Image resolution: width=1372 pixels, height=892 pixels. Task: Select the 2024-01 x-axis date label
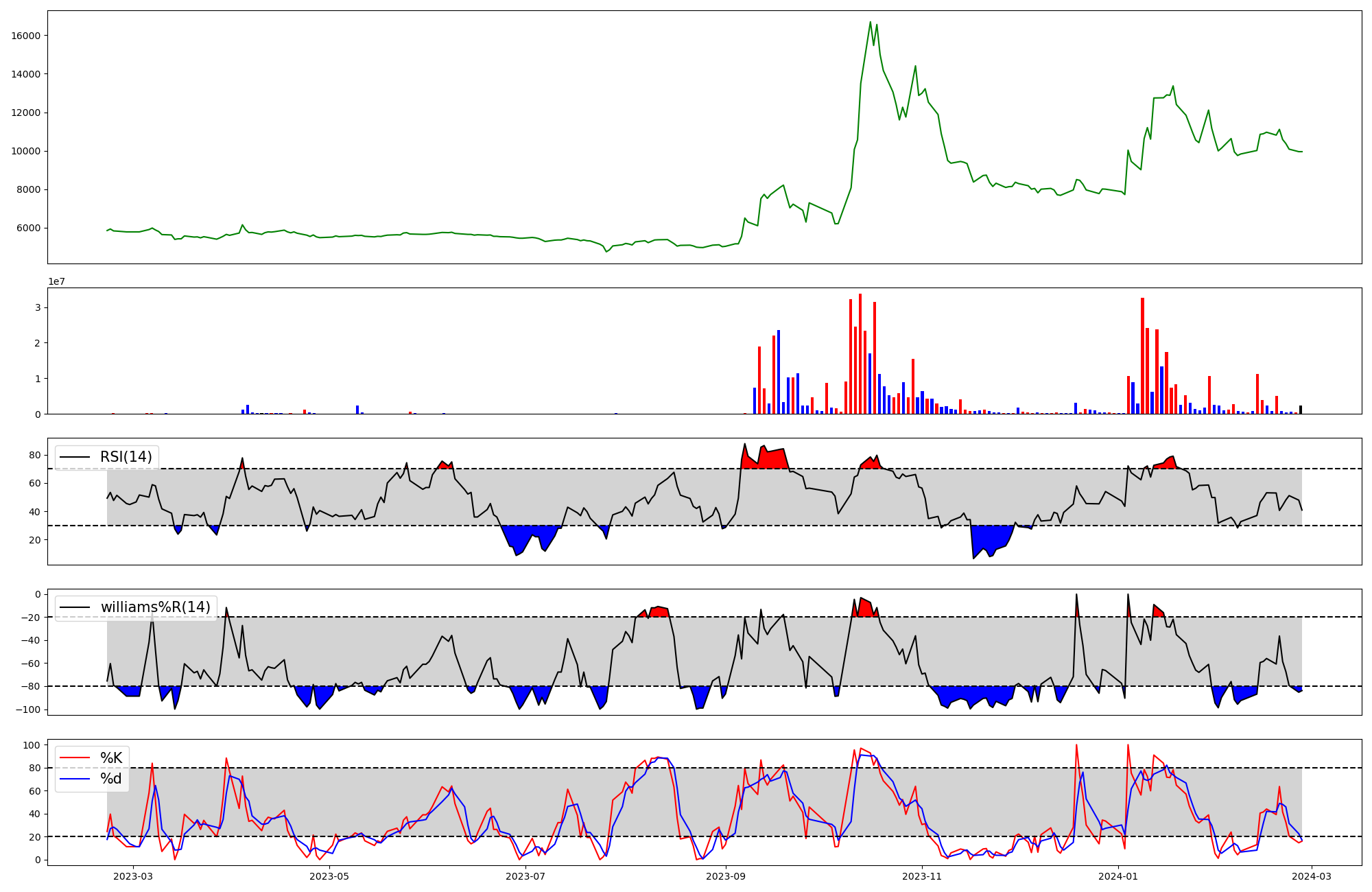[1118, 876]
